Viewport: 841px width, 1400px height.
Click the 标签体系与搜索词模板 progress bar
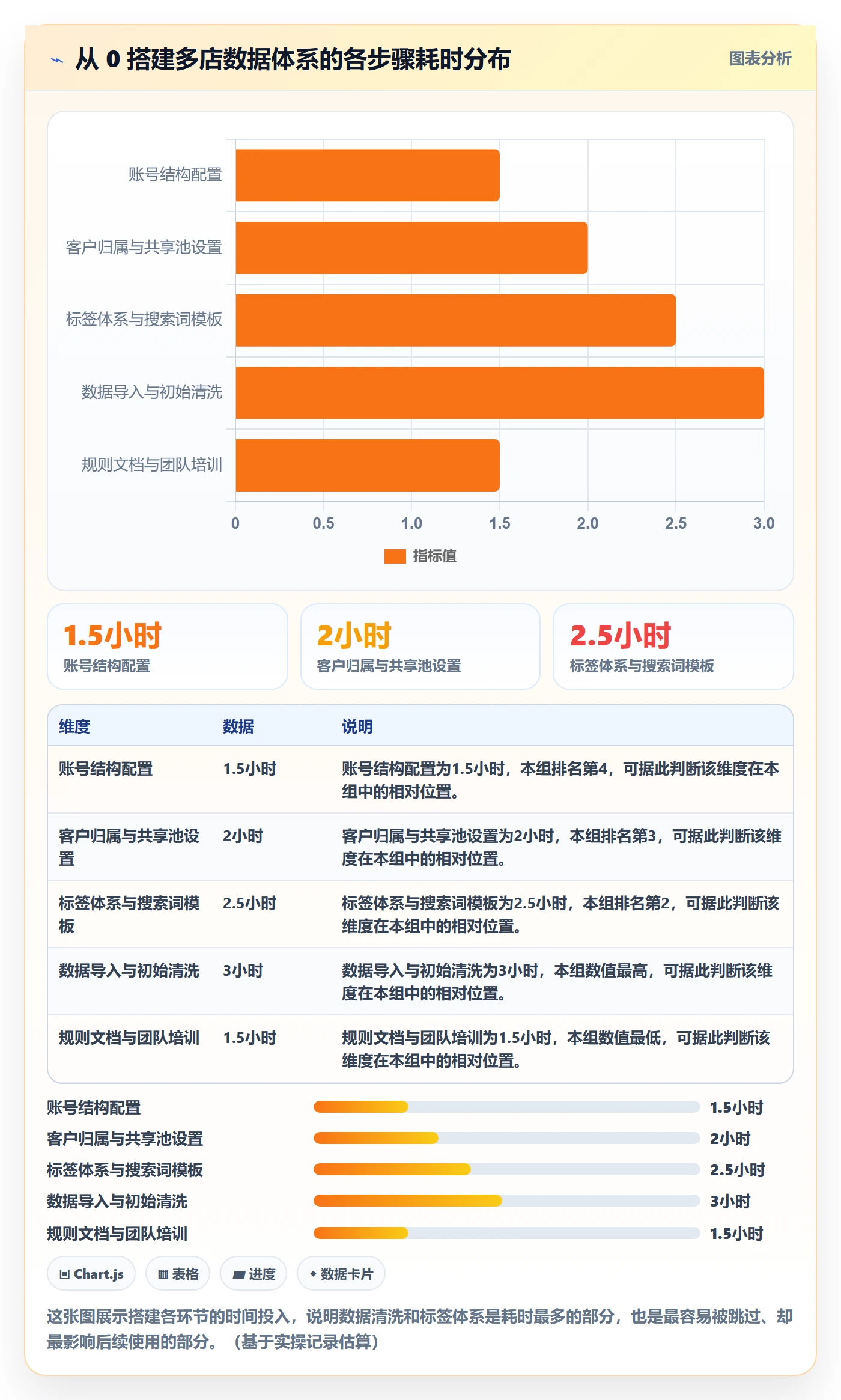(506, 1169)
